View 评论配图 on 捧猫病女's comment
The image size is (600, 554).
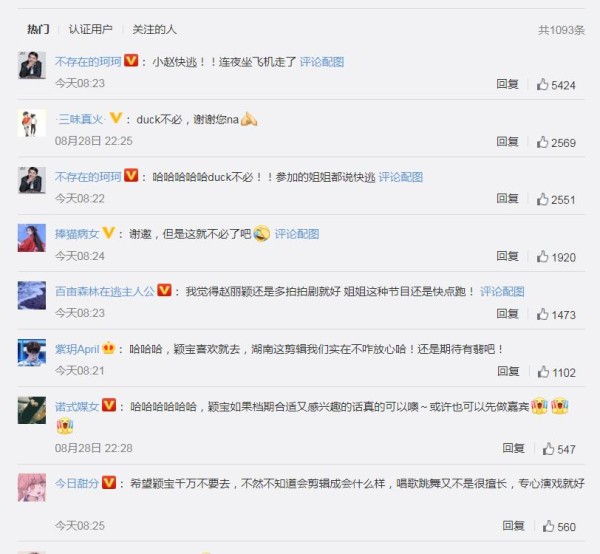pyautogui.click(x=297, y=234)
